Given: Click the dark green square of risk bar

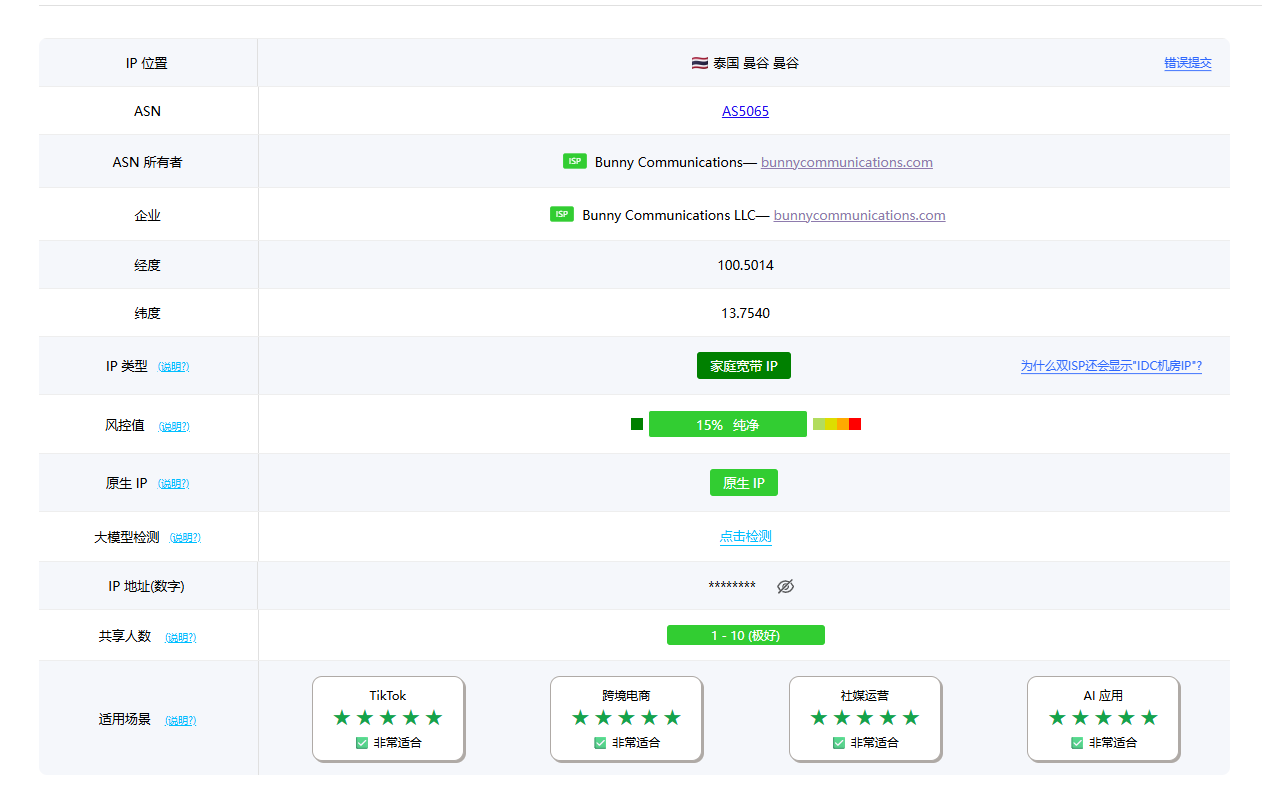Looking at the screenshot, I should pyautogui.click(x=637, y=424).
